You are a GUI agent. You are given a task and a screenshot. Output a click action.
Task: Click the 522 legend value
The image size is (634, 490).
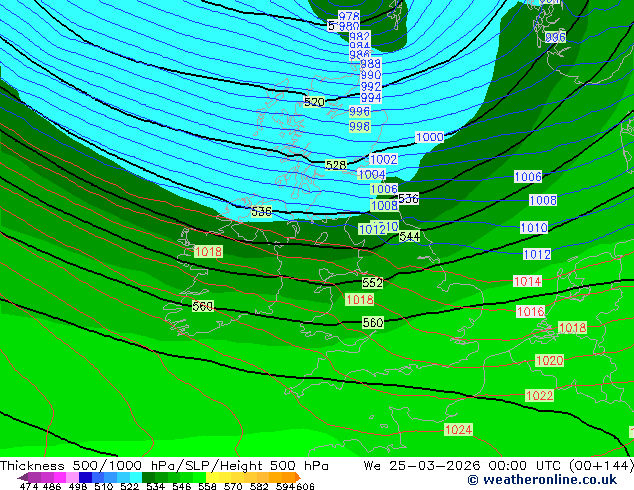(x=129, y=486)
